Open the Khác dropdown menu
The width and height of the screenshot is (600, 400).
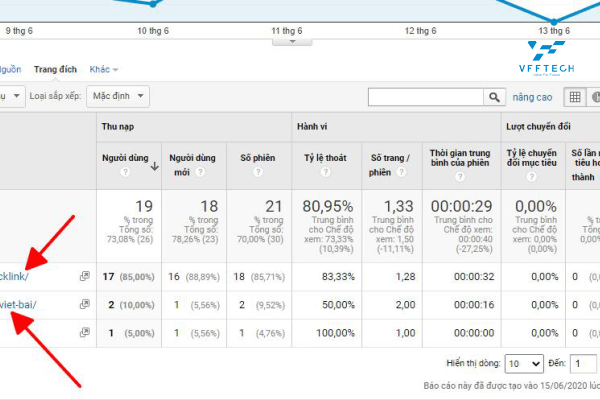coord(103,70)
